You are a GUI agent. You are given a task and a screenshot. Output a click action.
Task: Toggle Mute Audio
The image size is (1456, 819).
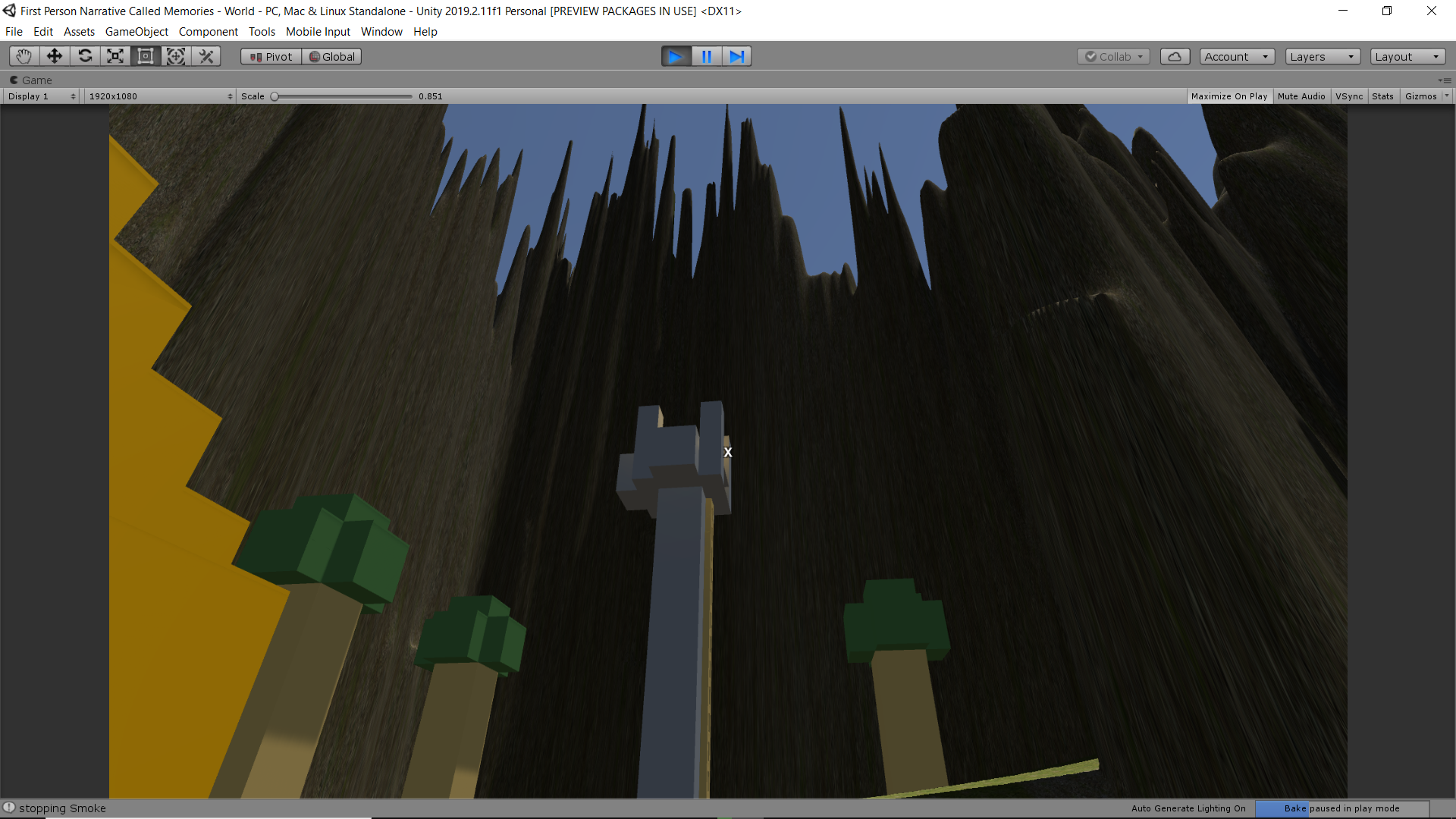(1301, 96)
